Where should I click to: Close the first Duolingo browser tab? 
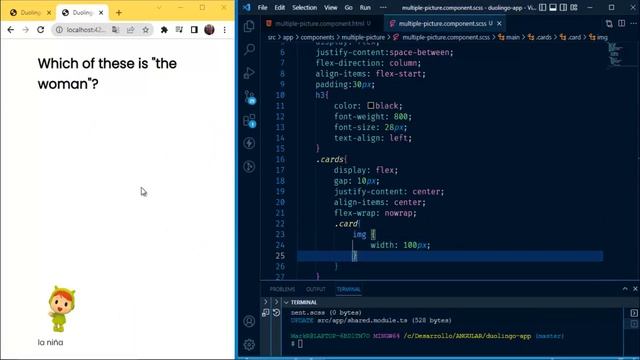tap(49, 13)
